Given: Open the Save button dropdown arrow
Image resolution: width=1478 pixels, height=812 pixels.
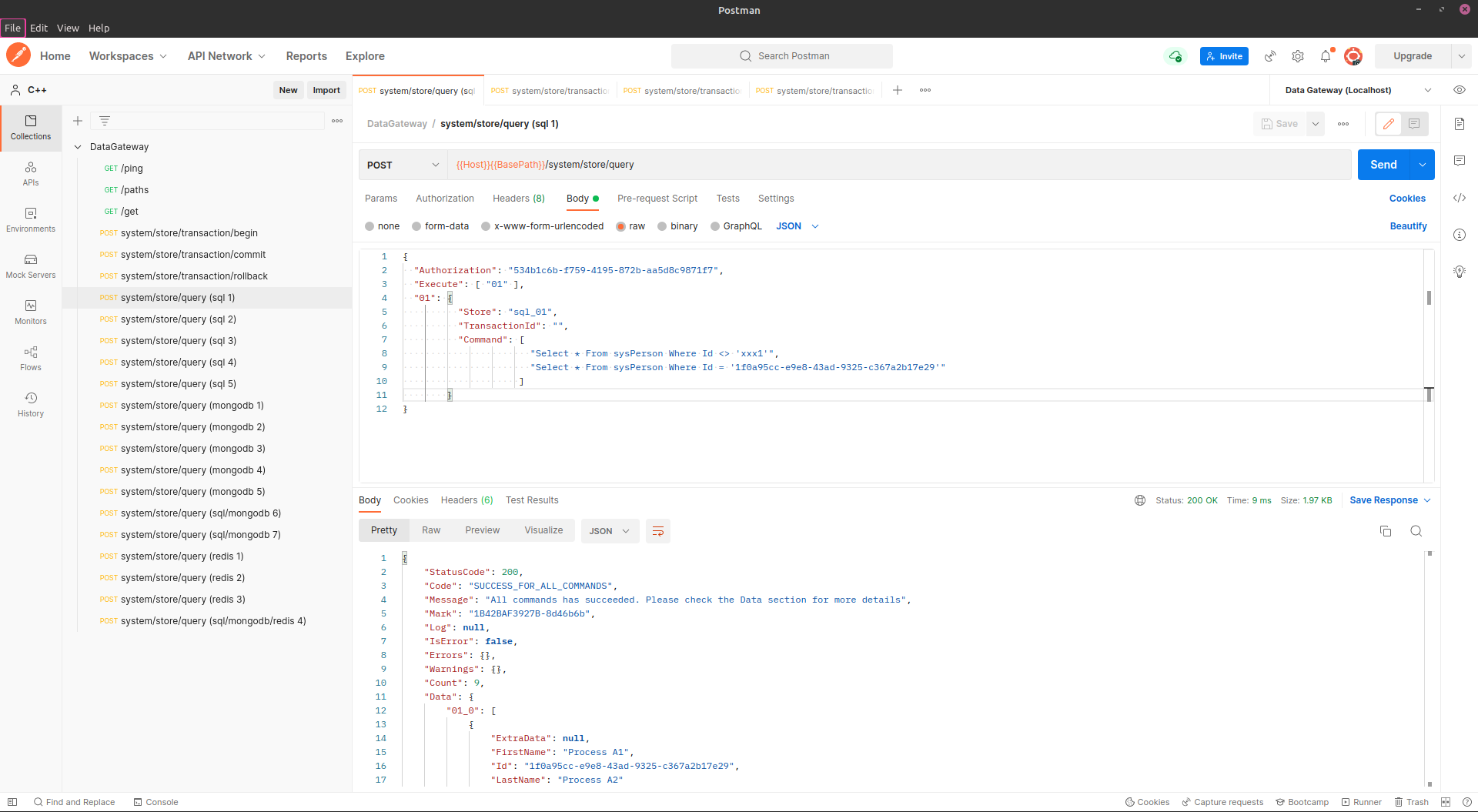Looking at the screenshot, I should point(1316,124).
